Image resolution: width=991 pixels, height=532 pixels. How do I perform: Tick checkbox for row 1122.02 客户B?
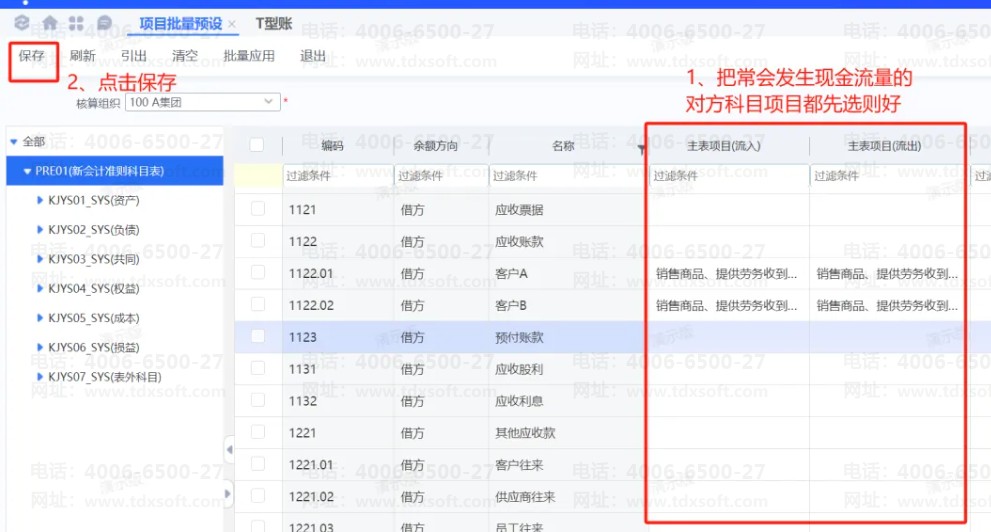point(258,304)
